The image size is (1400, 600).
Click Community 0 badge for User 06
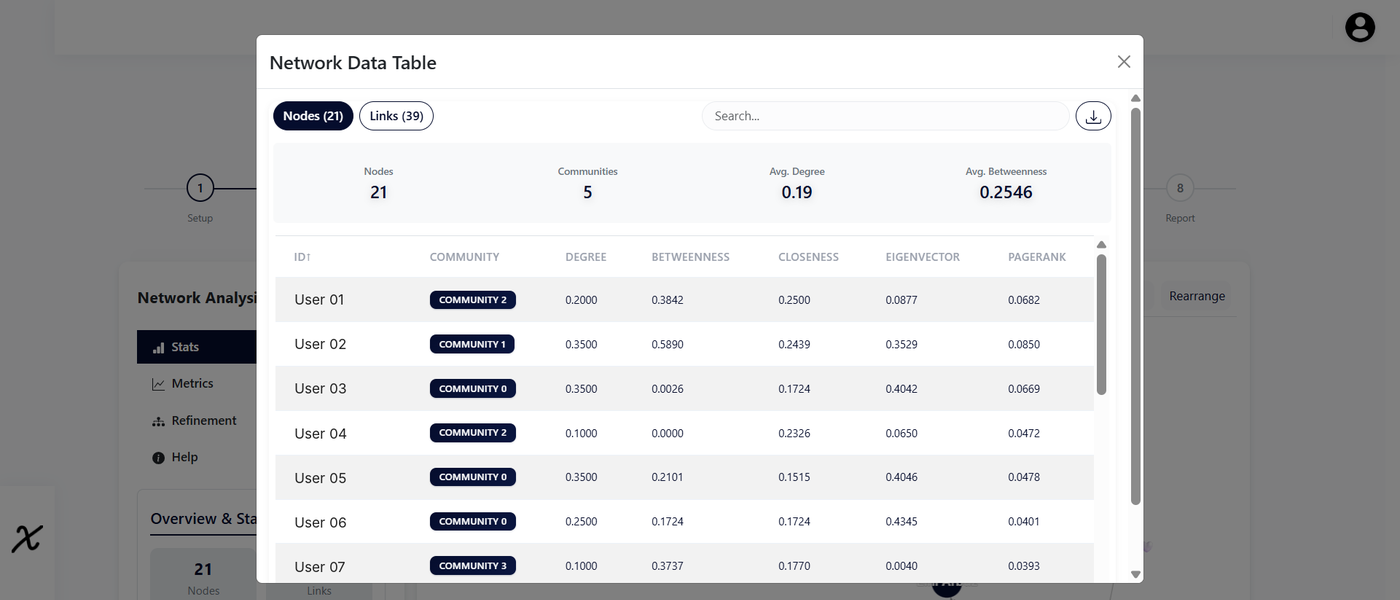[473, 522]
